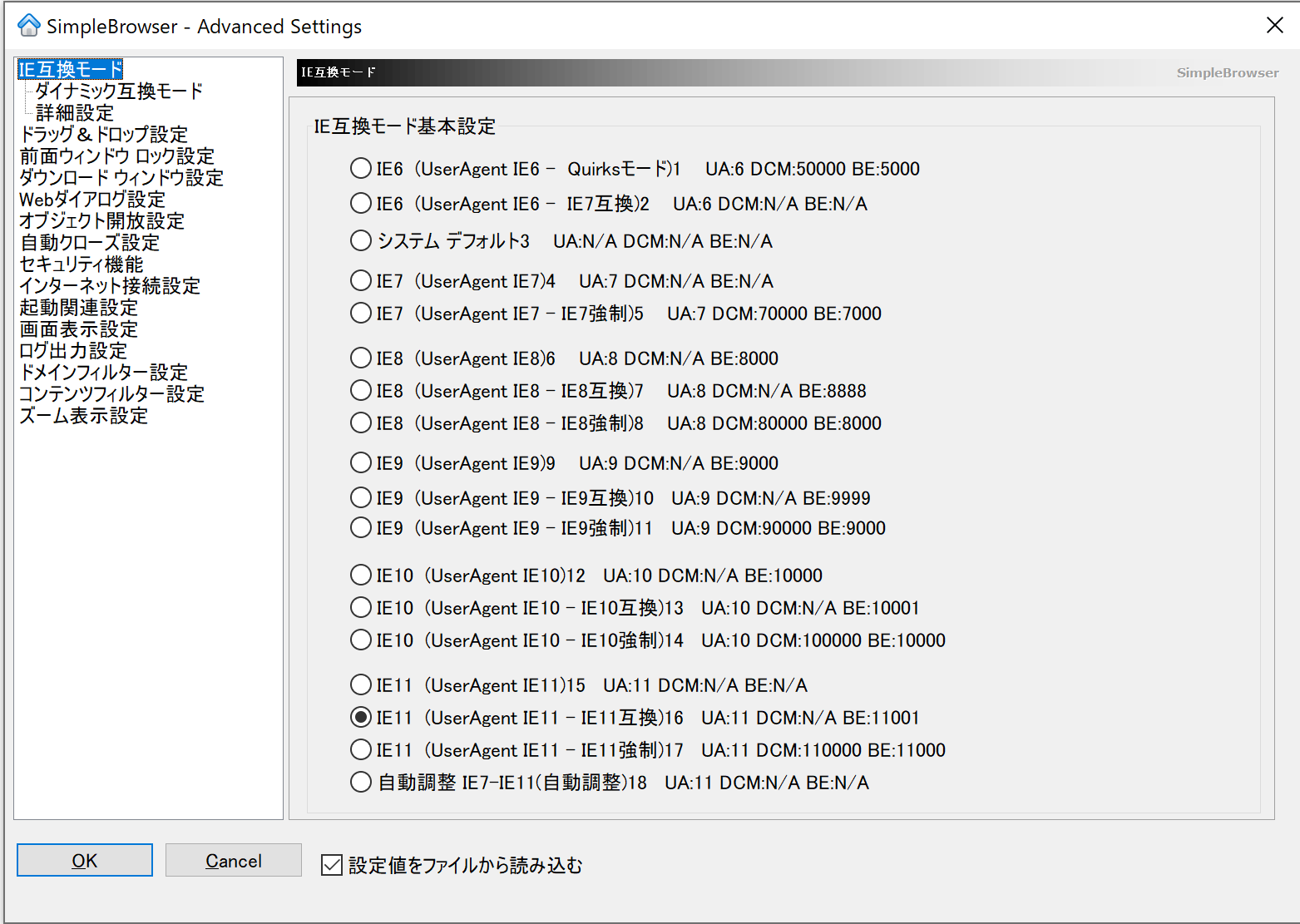The height and width of the screenshot is (924, 1300).
Task: Select IE8 (UserAgent IE8)6 radio option
Action: tap(361, 358)
